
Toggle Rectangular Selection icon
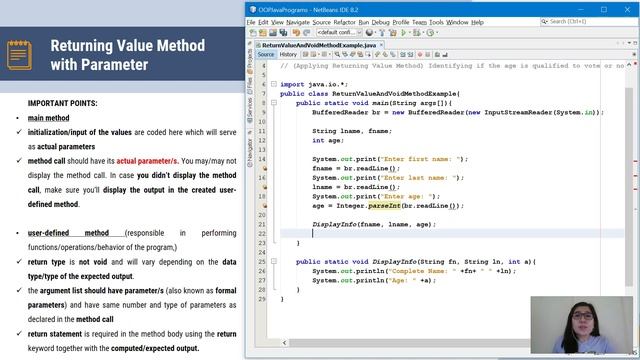pos(368,54)
